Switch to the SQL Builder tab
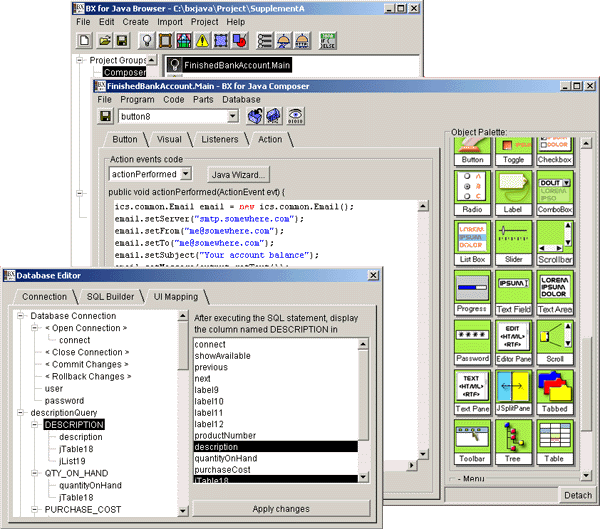Screen dimensions: 600x529 coord(110,297)
